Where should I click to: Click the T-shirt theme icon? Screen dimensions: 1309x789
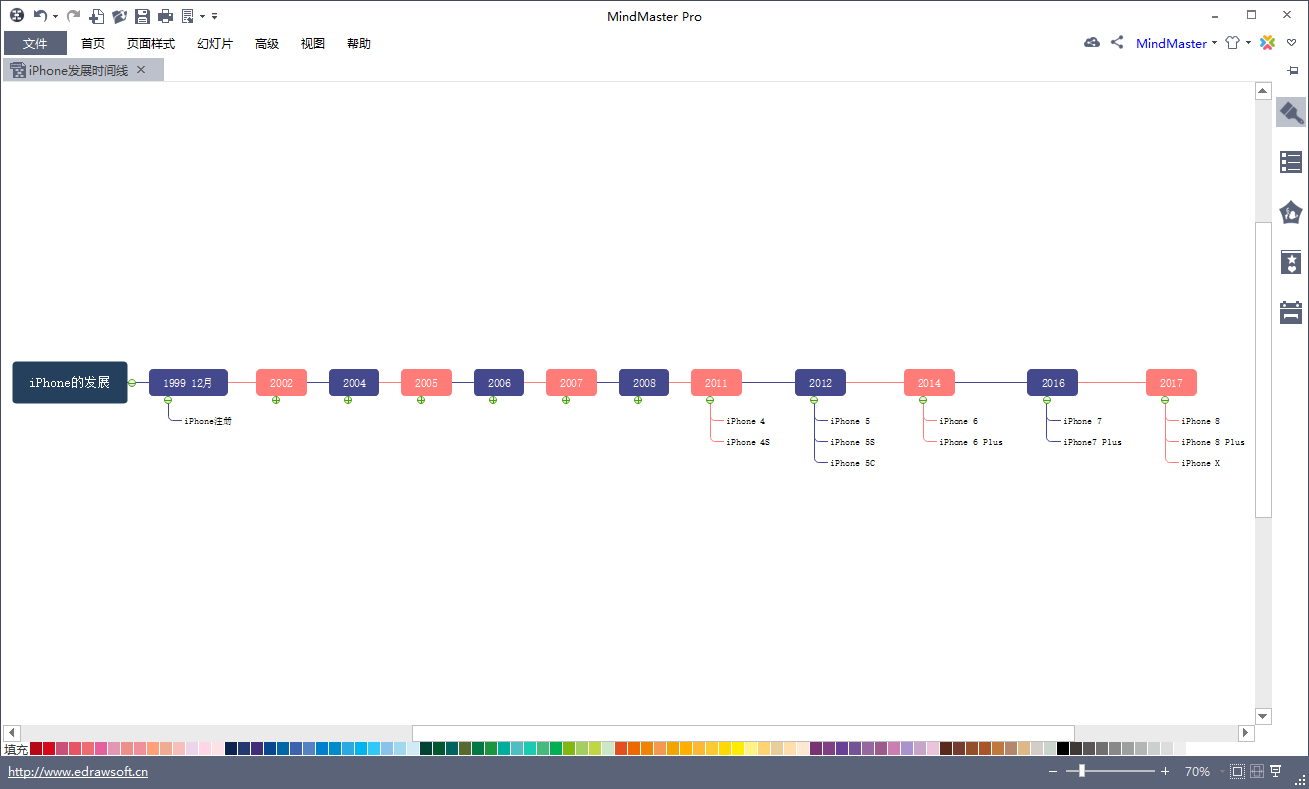pyautogui.click(x=1232, y=43)
